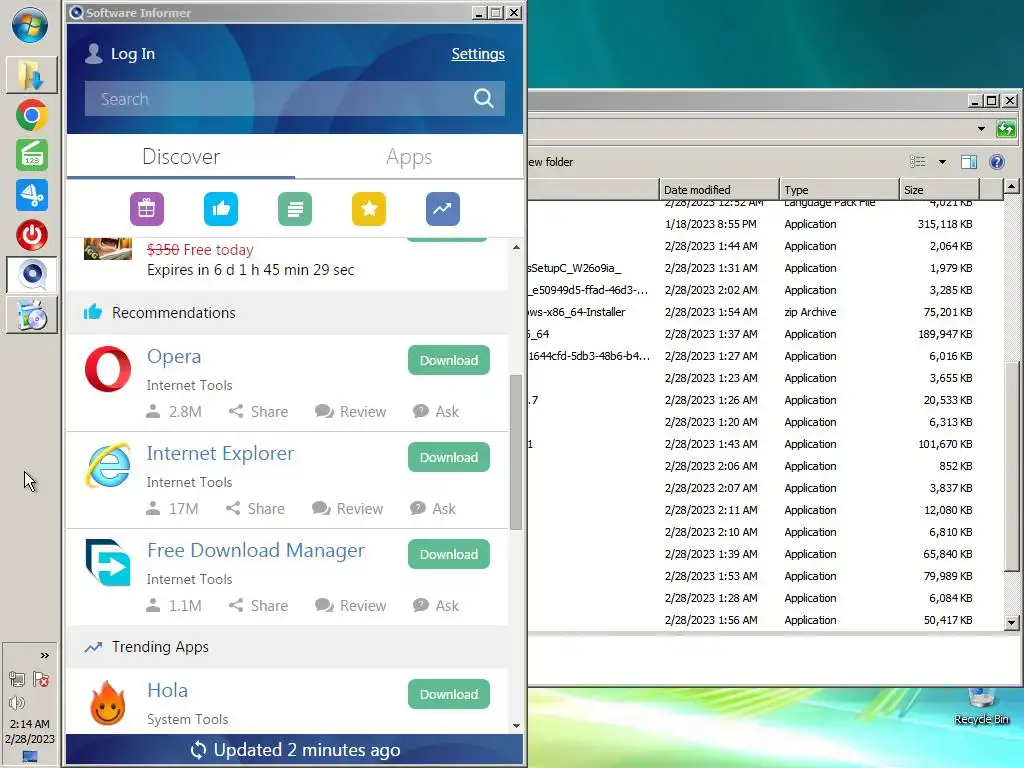Click the network tray icon
The width and height of the screenshot is (1024, 768).
point(17,679)
